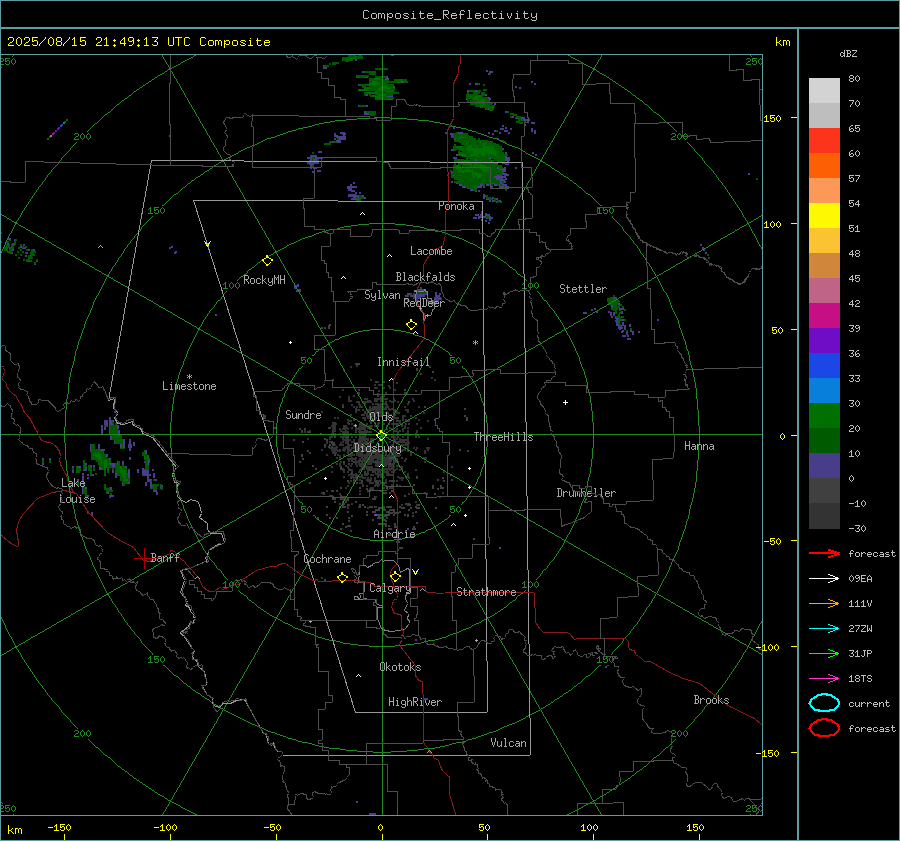Select the yellow 54-51 dBZ legend swatch
Viewport: 900px width, 841px height.
click(824, 216)
